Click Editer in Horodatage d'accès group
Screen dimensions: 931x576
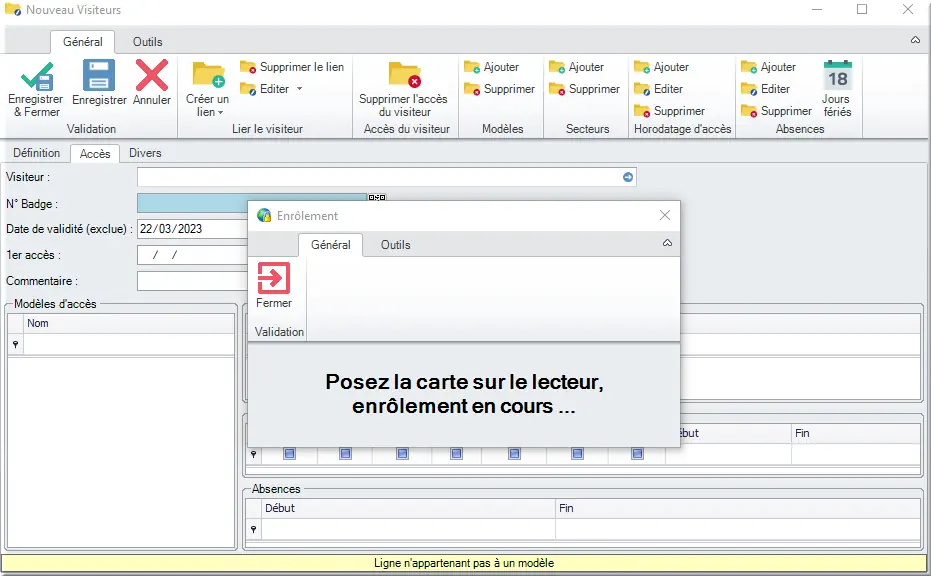pos(658,88)
